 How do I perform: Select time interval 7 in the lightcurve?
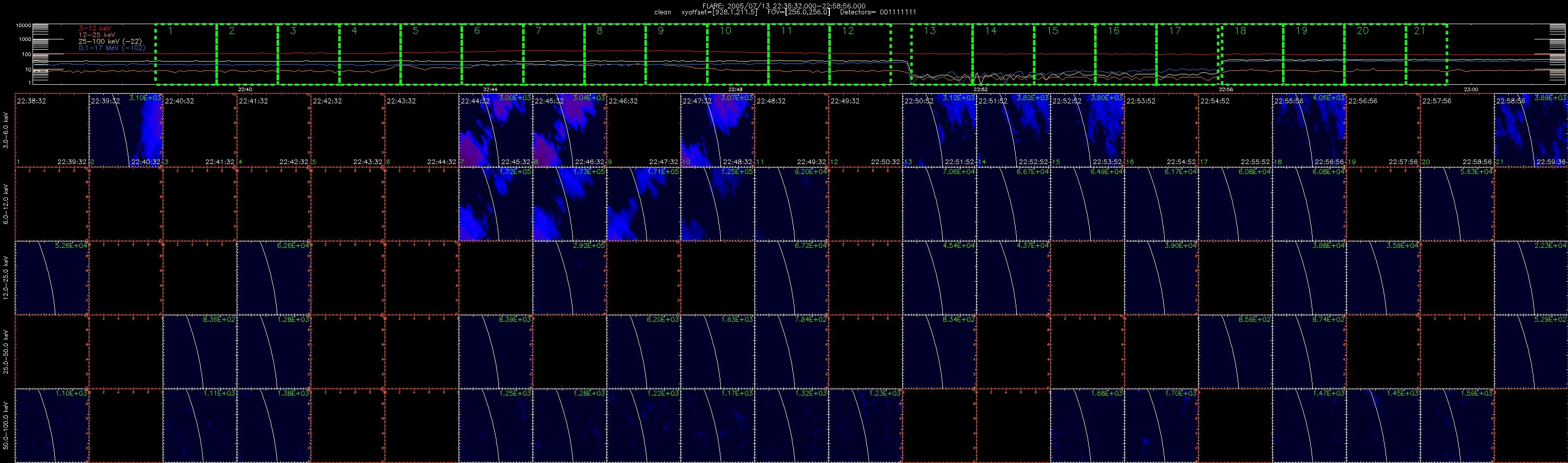[x=554, y=54]
